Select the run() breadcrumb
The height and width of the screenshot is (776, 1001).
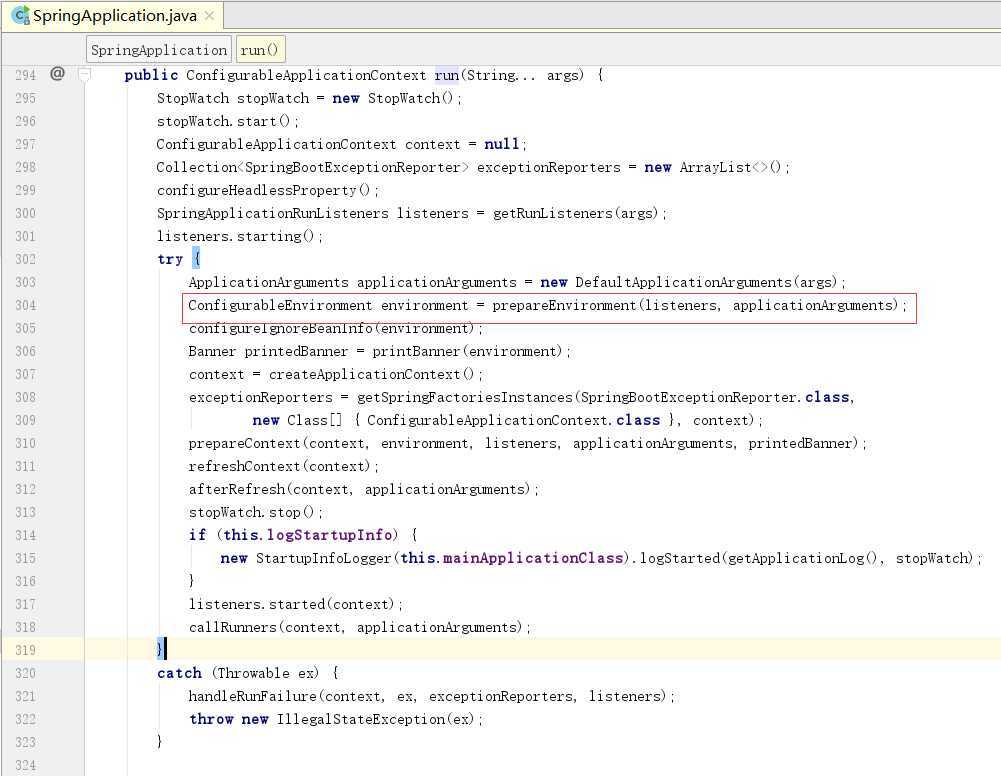(x=260, y=50)
